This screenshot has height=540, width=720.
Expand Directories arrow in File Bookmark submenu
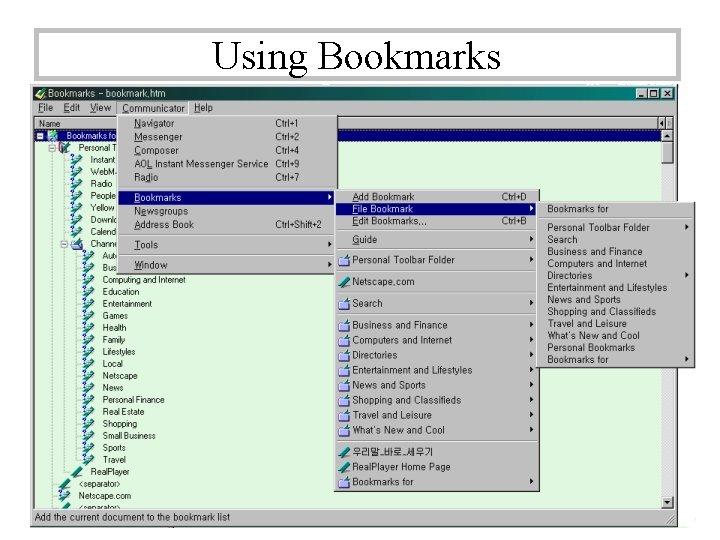pyautogui.click(x=686, y=275)
